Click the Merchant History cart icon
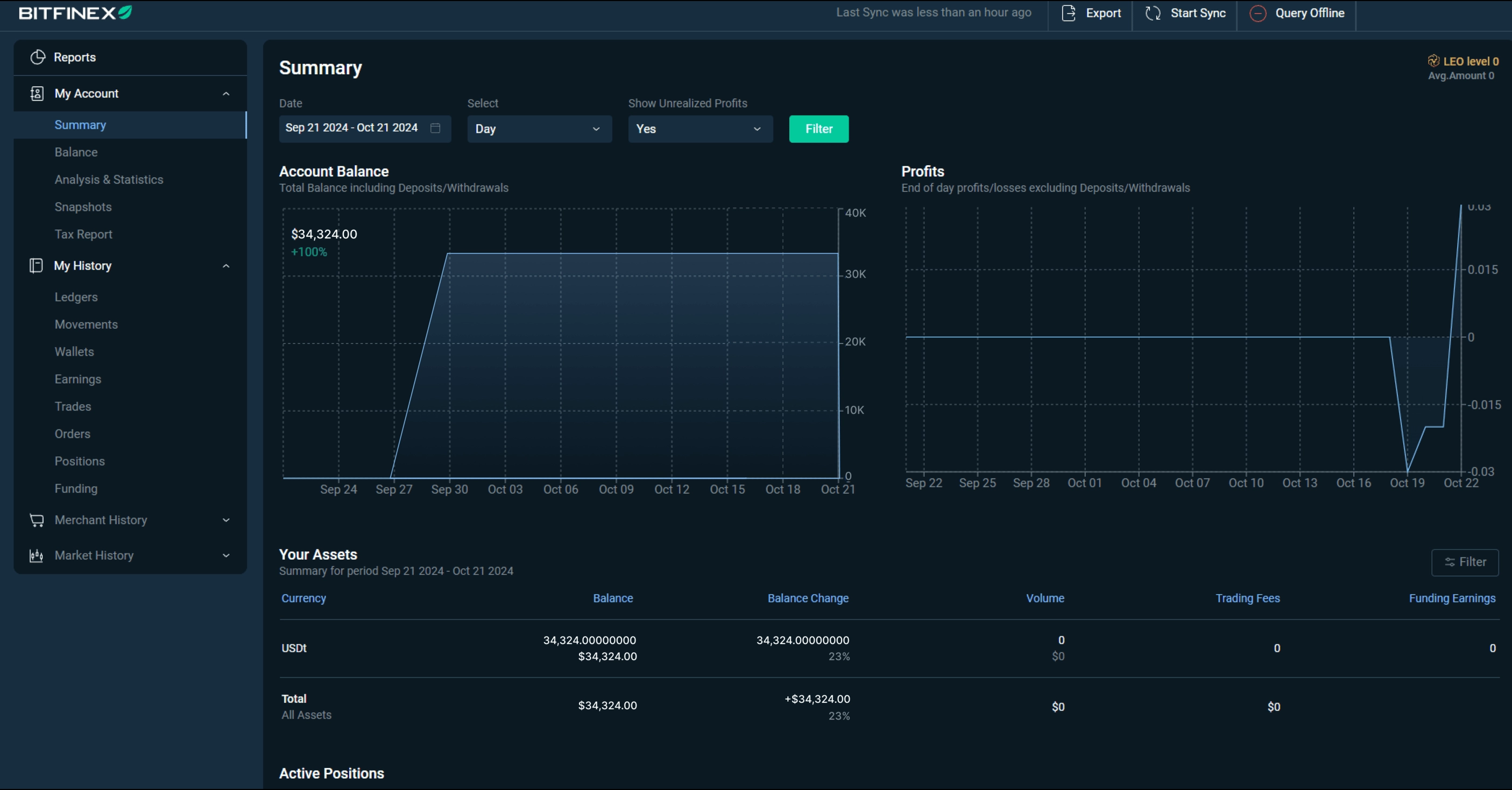The height and width of the screenshot is (790, 1512). (37, 520)
